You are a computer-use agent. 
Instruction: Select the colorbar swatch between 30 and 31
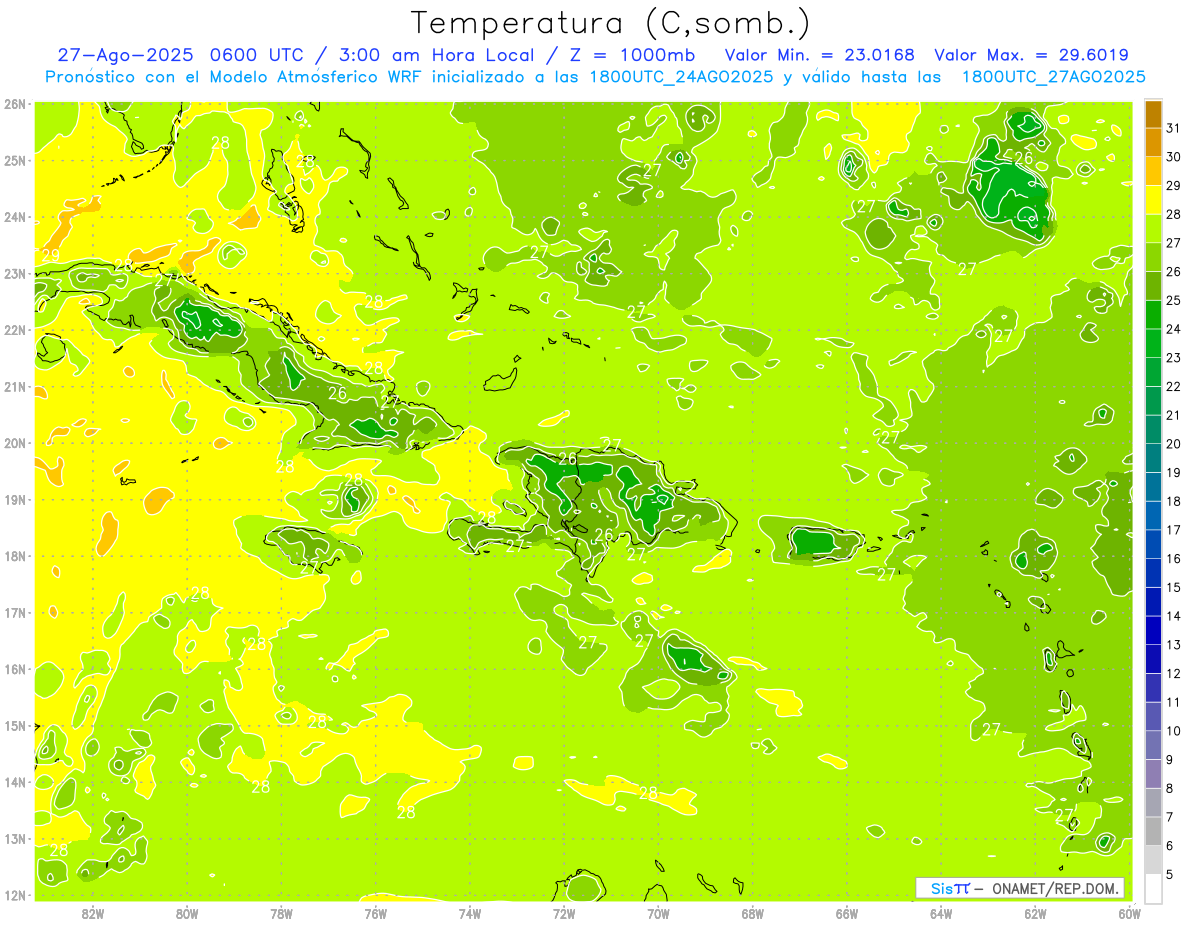(x=1153, y=142)
